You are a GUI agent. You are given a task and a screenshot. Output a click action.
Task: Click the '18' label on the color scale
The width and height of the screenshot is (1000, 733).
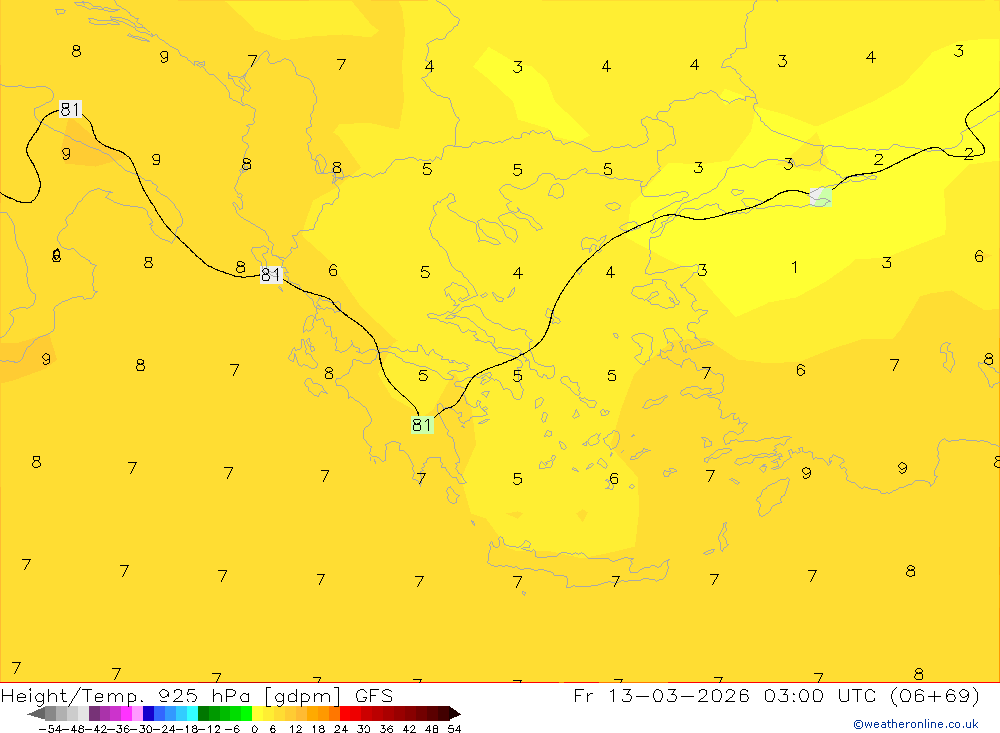(318, 729)
